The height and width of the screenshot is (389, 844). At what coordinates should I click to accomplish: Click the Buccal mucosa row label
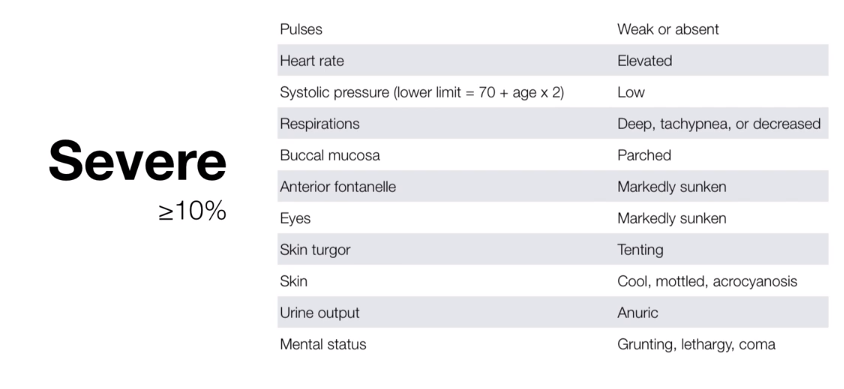coord(329,155)
